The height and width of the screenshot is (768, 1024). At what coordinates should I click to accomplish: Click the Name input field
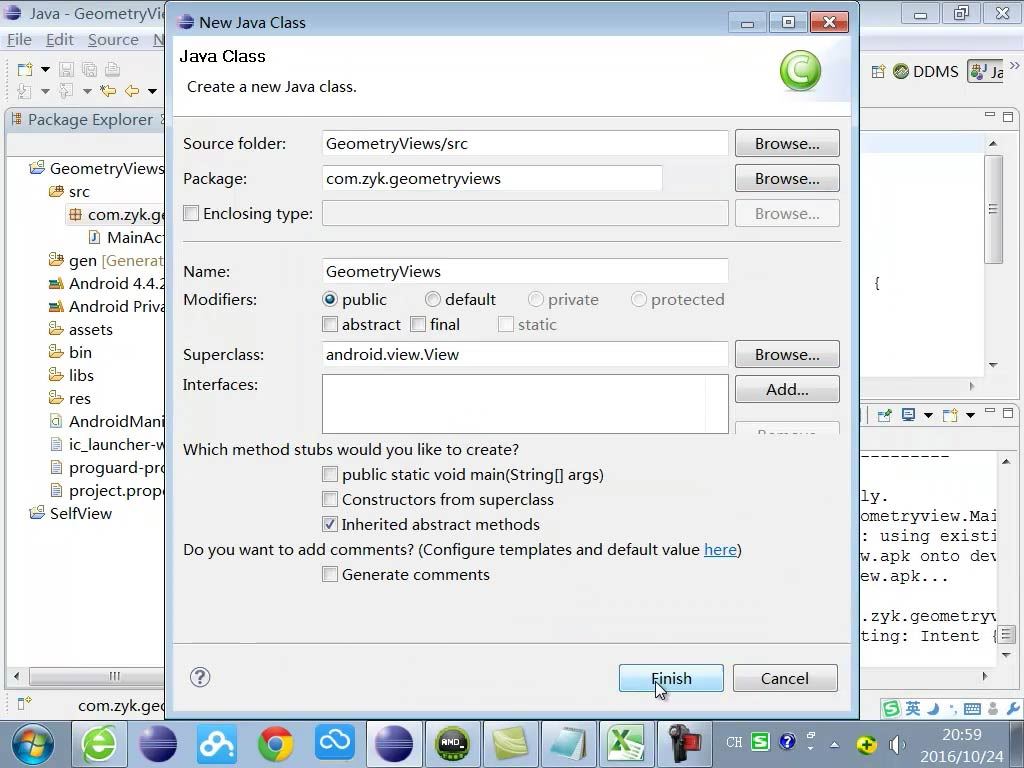coord(525,271)
